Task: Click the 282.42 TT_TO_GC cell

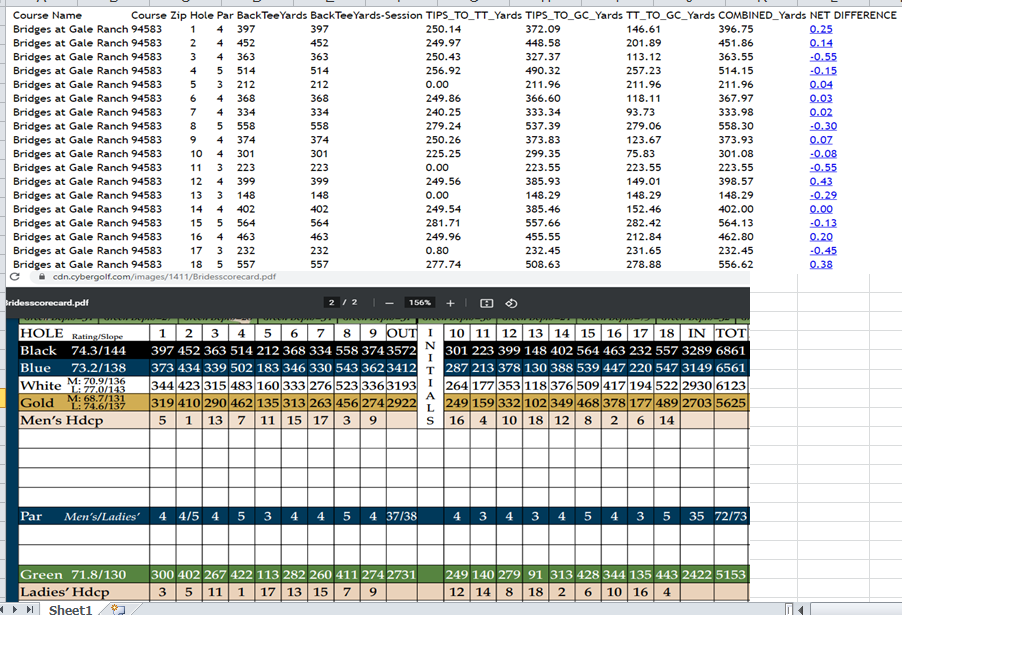Action: (643, 223)
